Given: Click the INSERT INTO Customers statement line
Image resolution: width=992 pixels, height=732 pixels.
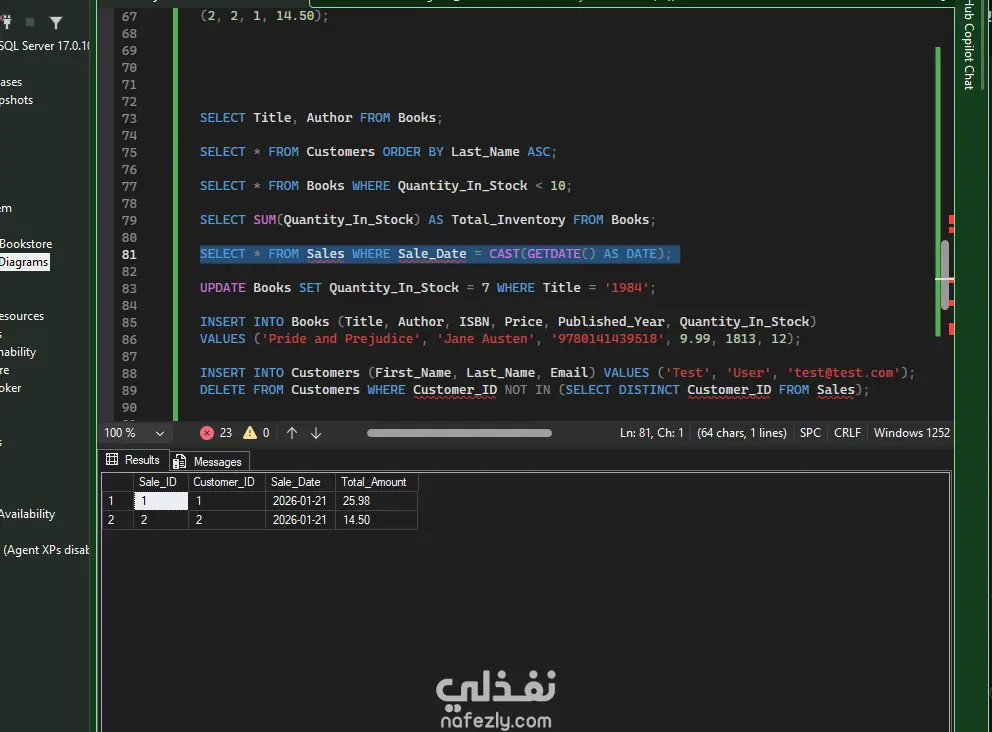Looking at the screenshot, I should (x=557, y=373).
